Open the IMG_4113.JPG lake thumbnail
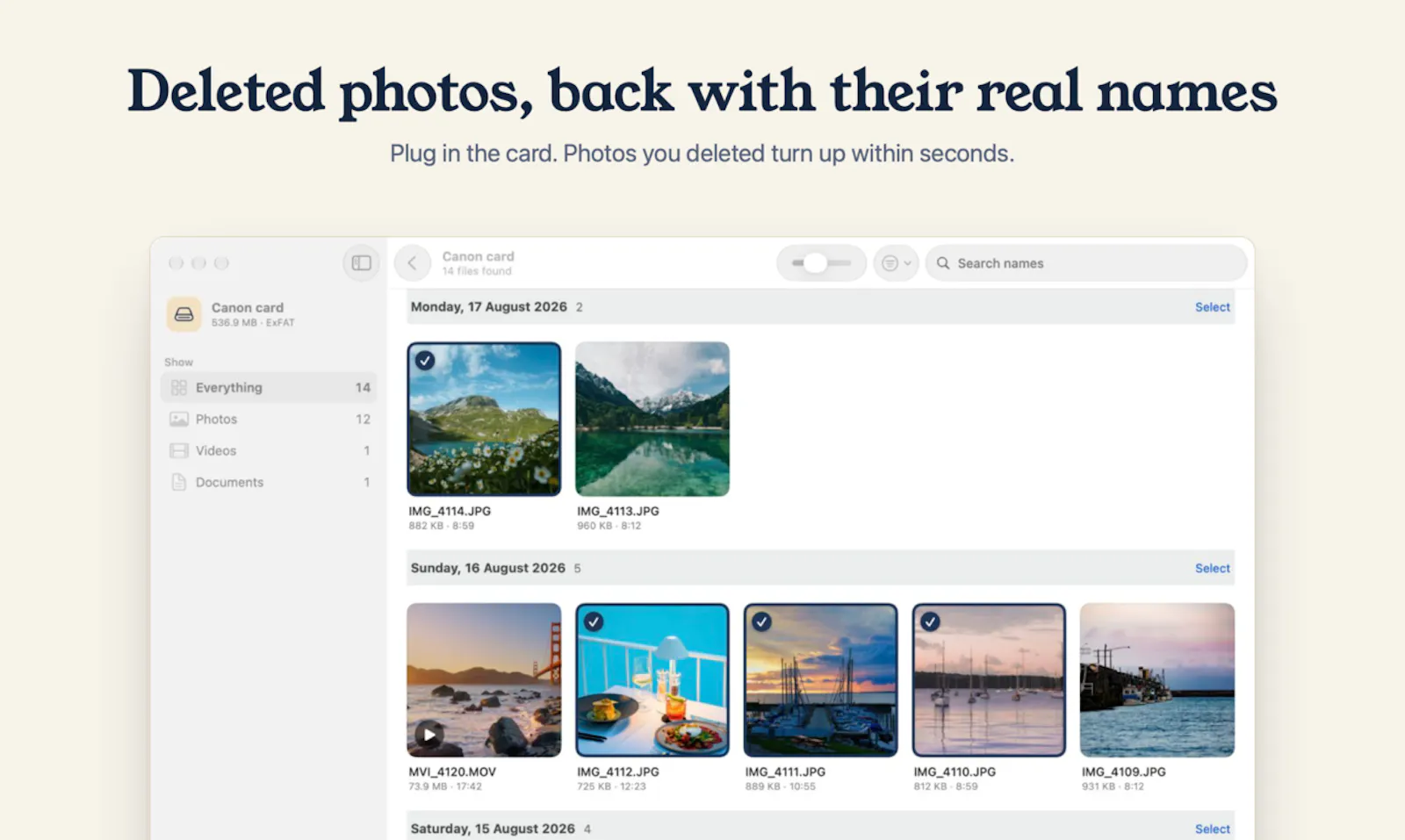Screen dimensions: 1405x840 click(x=652, y=419)
